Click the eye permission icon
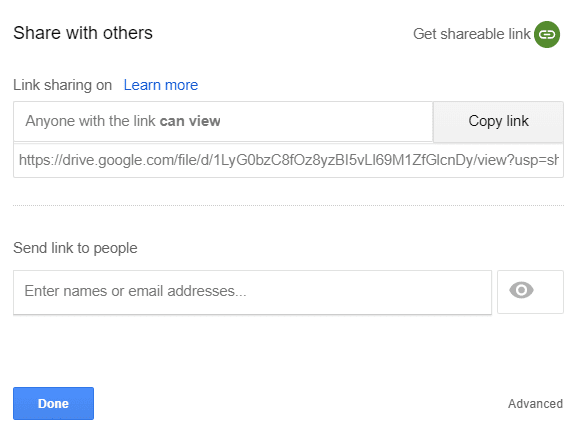579x443 pixels. coord(521,290)
